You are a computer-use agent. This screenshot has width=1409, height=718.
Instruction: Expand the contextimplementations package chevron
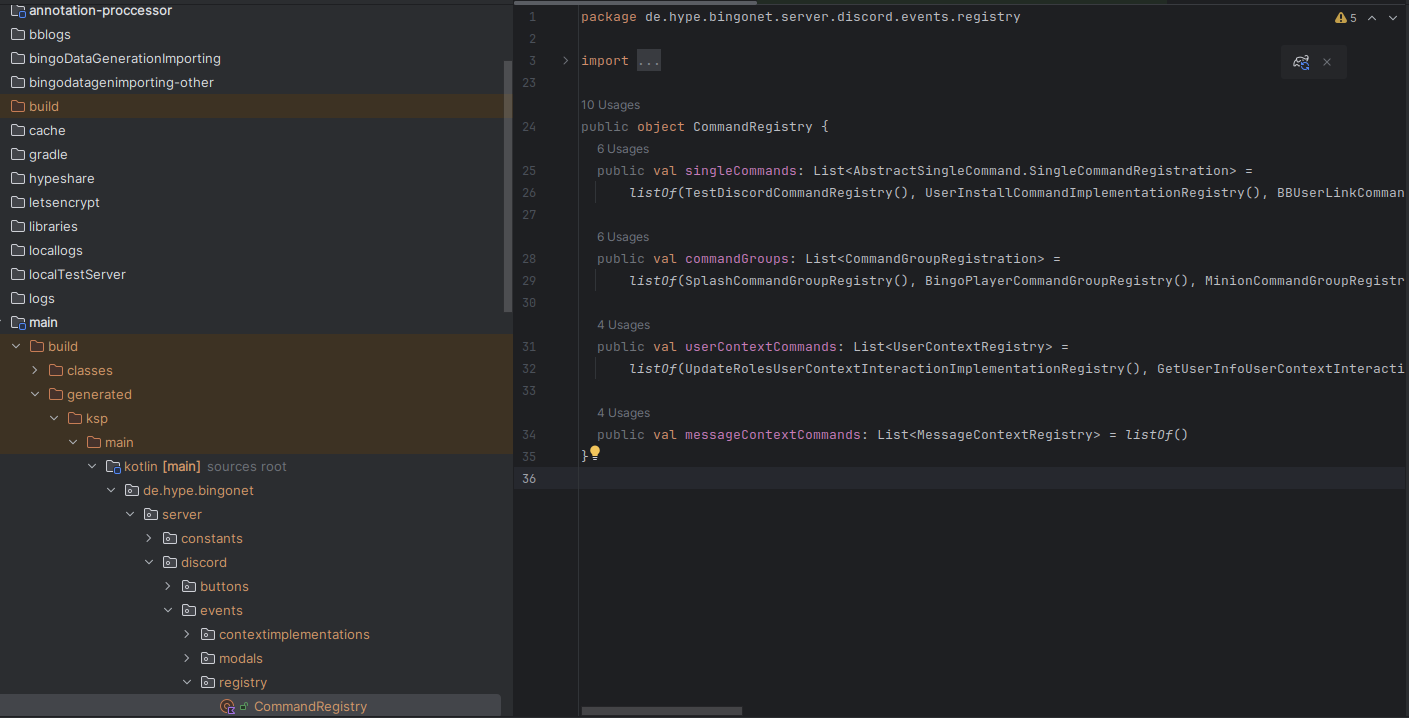187,634
